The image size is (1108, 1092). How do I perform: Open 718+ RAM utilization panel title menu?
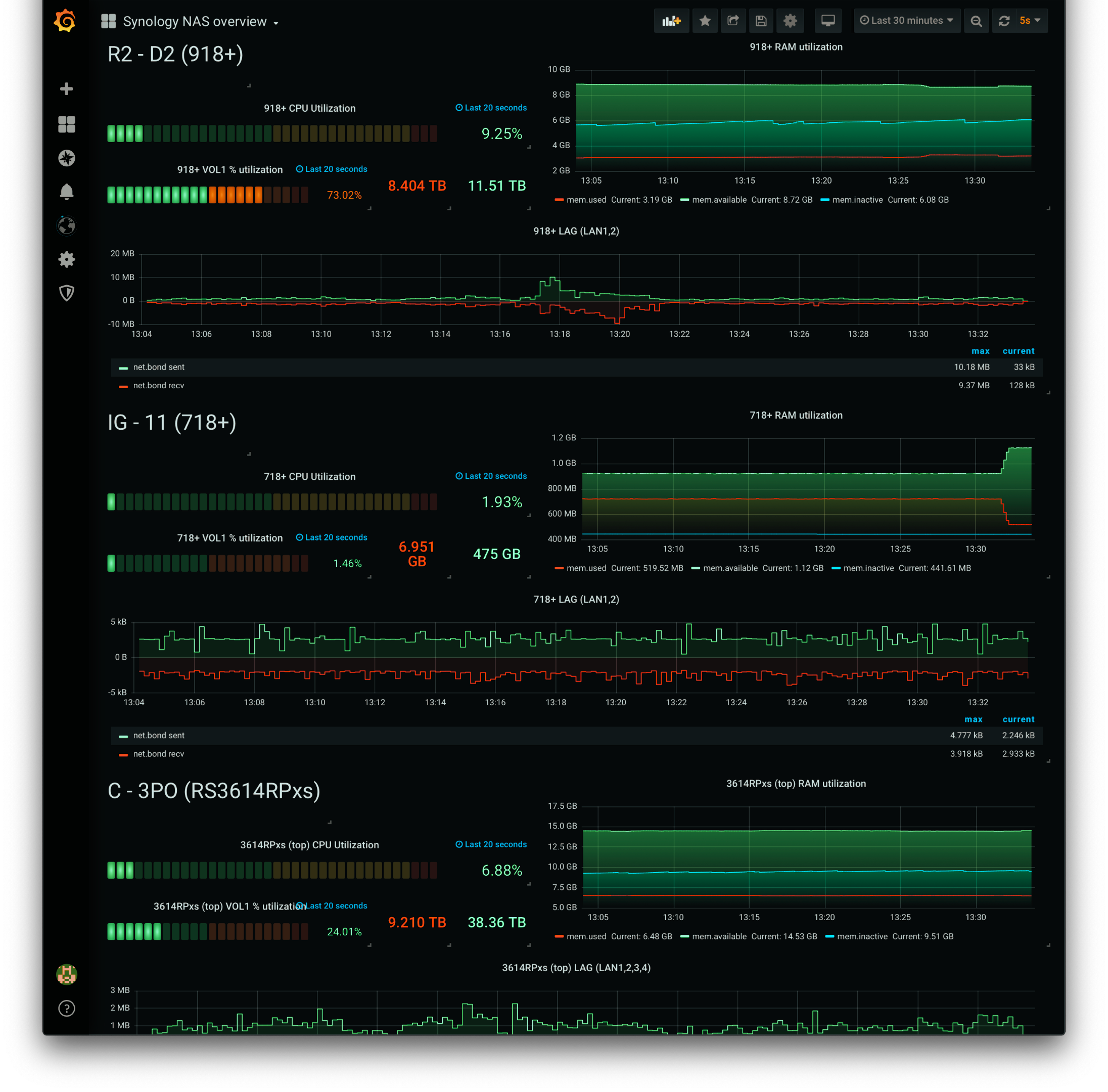point(796,415)
